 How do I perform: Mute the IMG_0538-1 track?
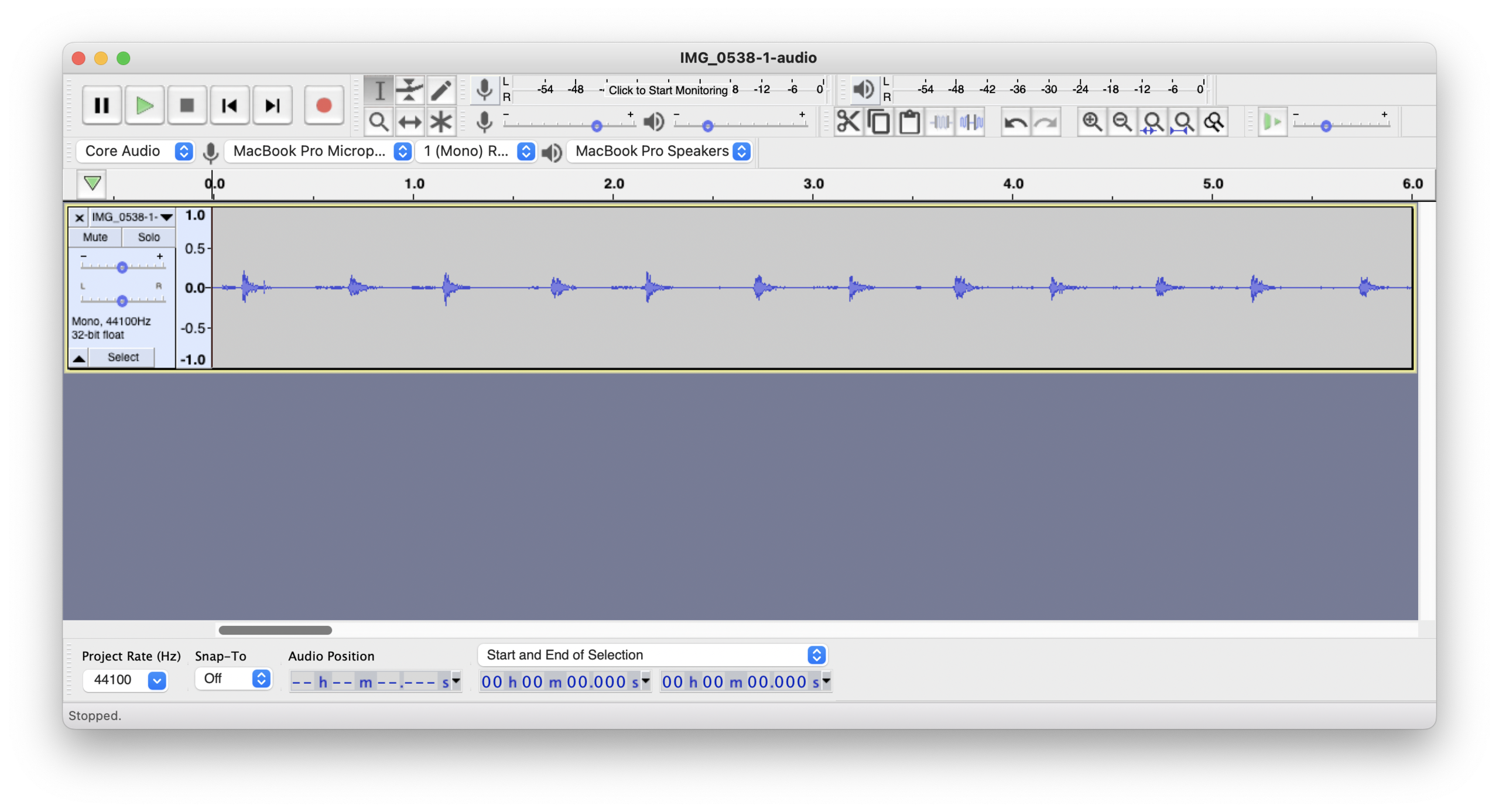pos(95,237)
